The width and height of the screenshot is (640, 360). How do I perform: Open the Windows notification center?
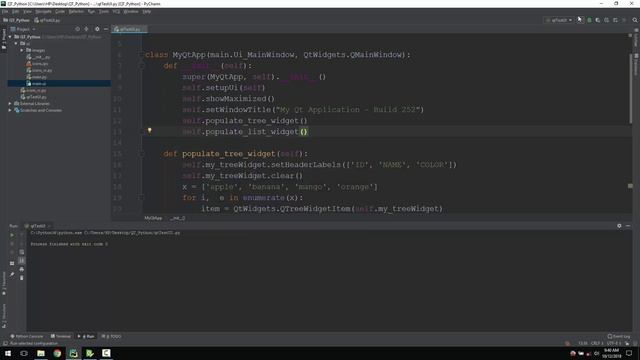629,353
